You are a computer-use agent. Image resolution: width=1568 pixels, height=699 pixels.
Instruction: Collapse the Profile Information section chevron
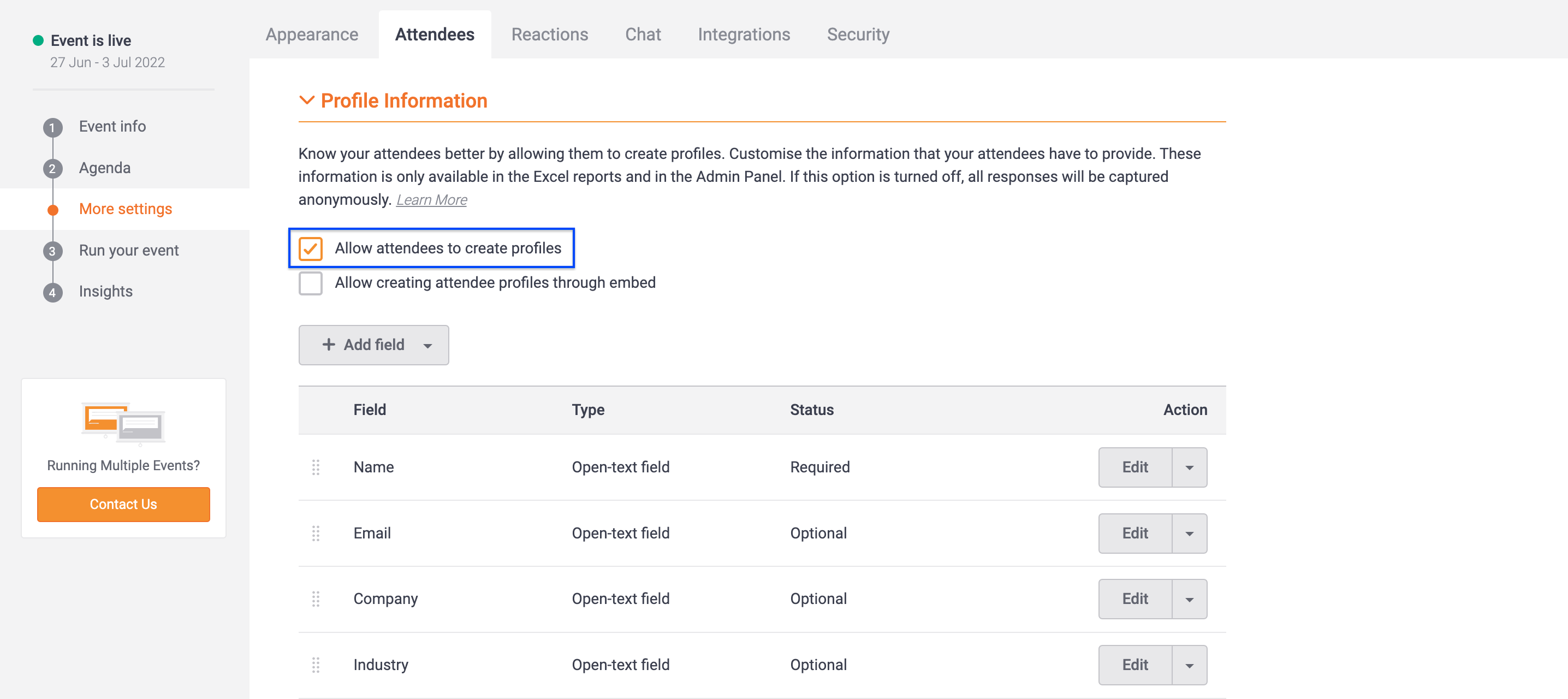point(307,100)
